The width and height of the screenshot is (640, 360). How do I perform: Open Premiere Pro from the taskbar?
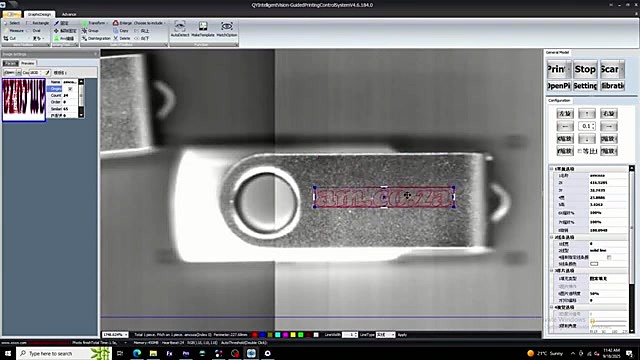click(186, 353)
